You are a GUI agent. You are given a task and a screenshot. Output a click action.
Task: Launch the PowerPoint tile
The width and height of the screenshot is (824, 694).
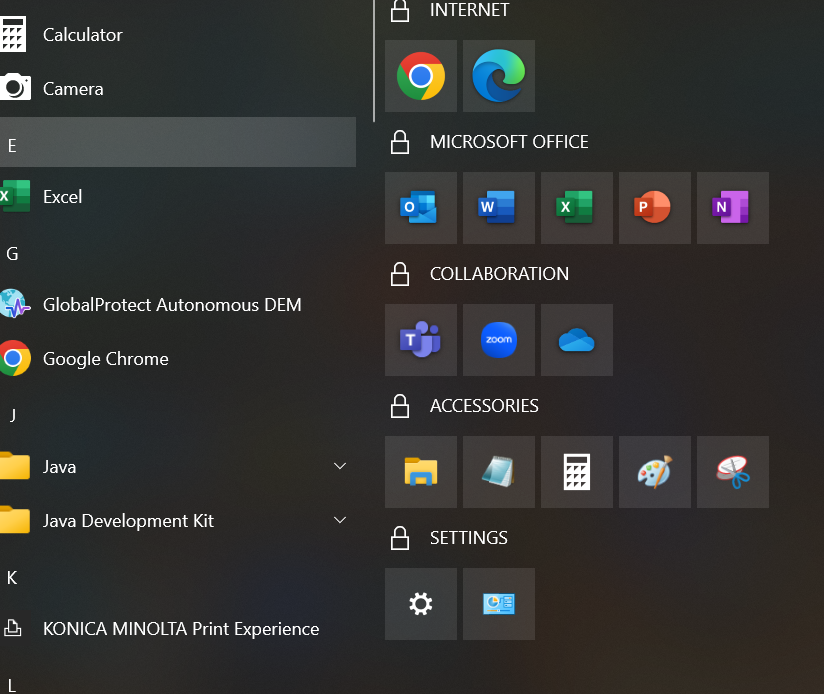pyautogui.click(x=655, y=208)
